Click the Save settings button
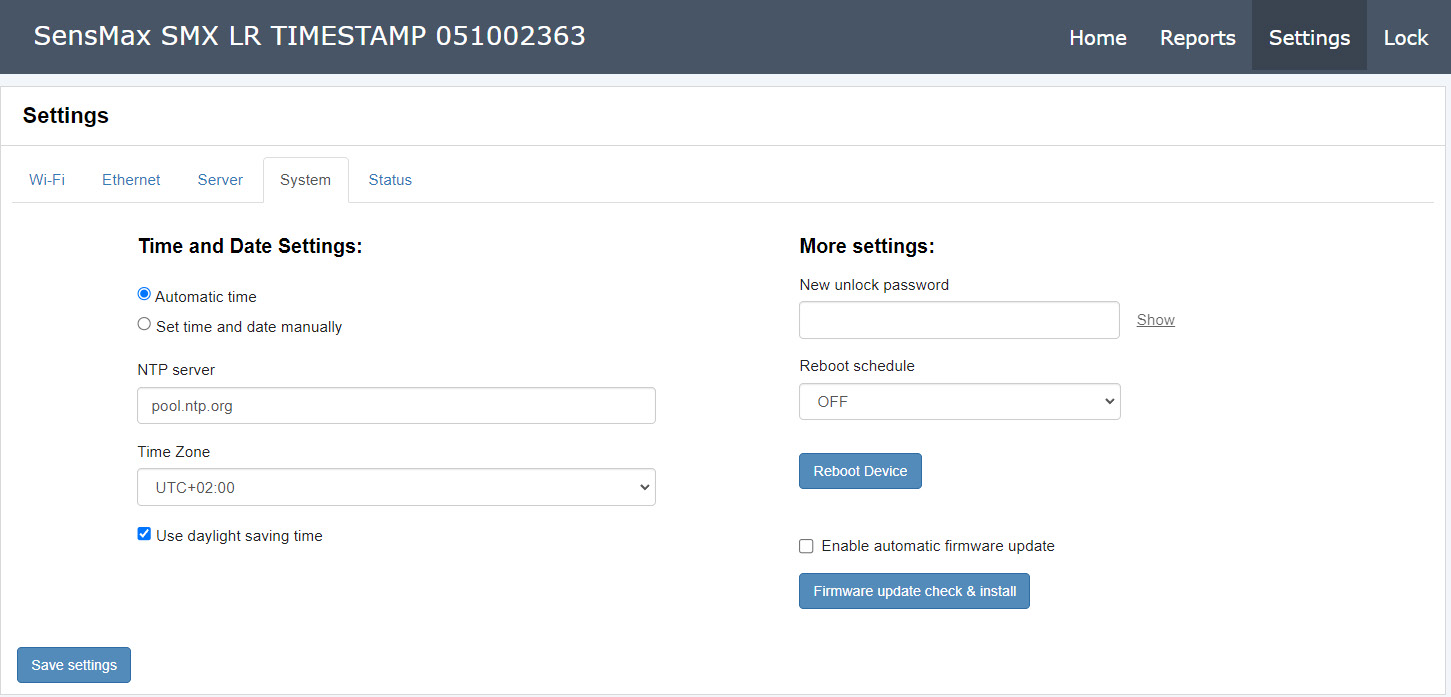This screenshot has width=1451, height=697. tap(74, 665)
